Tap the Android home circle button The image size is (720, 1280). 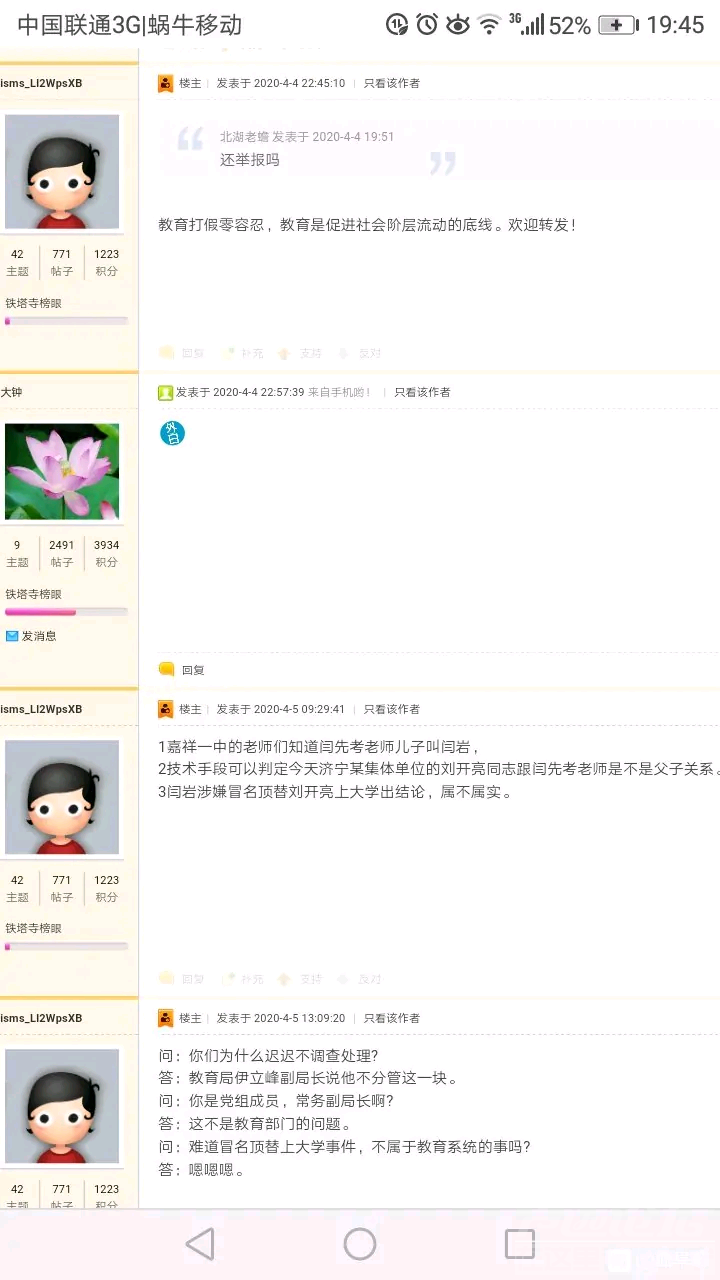360,1244
